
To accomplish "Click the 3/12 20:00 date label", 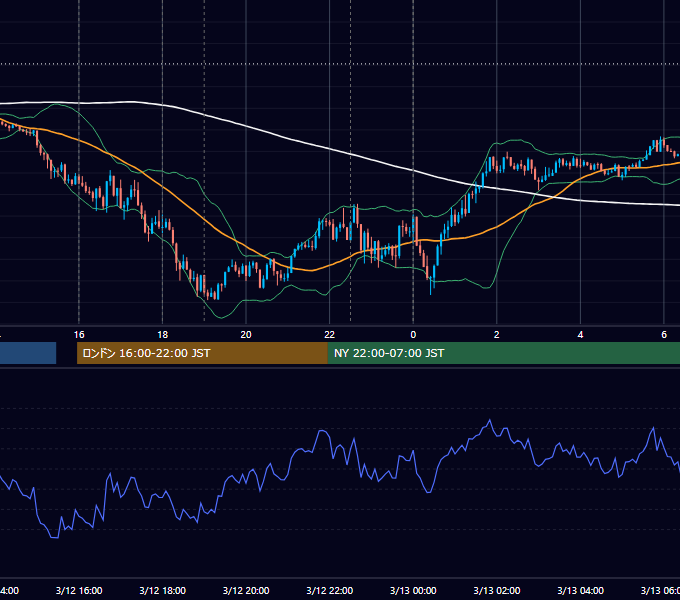I will point(246,590).
